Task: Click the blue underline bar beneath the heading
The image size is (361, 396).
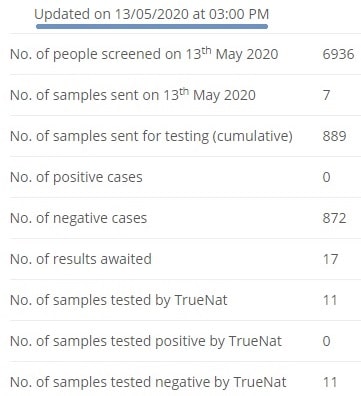Action: [x=152, y=26]
